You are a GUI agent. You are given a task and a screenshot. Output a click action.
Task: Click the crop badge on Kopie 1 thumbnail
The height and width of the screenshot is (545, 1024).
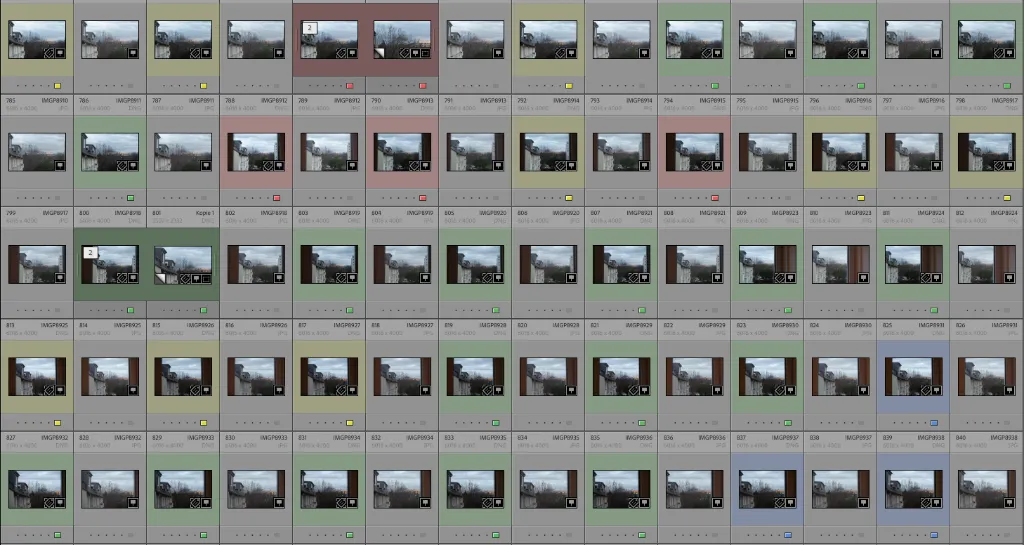pos(206,278)
